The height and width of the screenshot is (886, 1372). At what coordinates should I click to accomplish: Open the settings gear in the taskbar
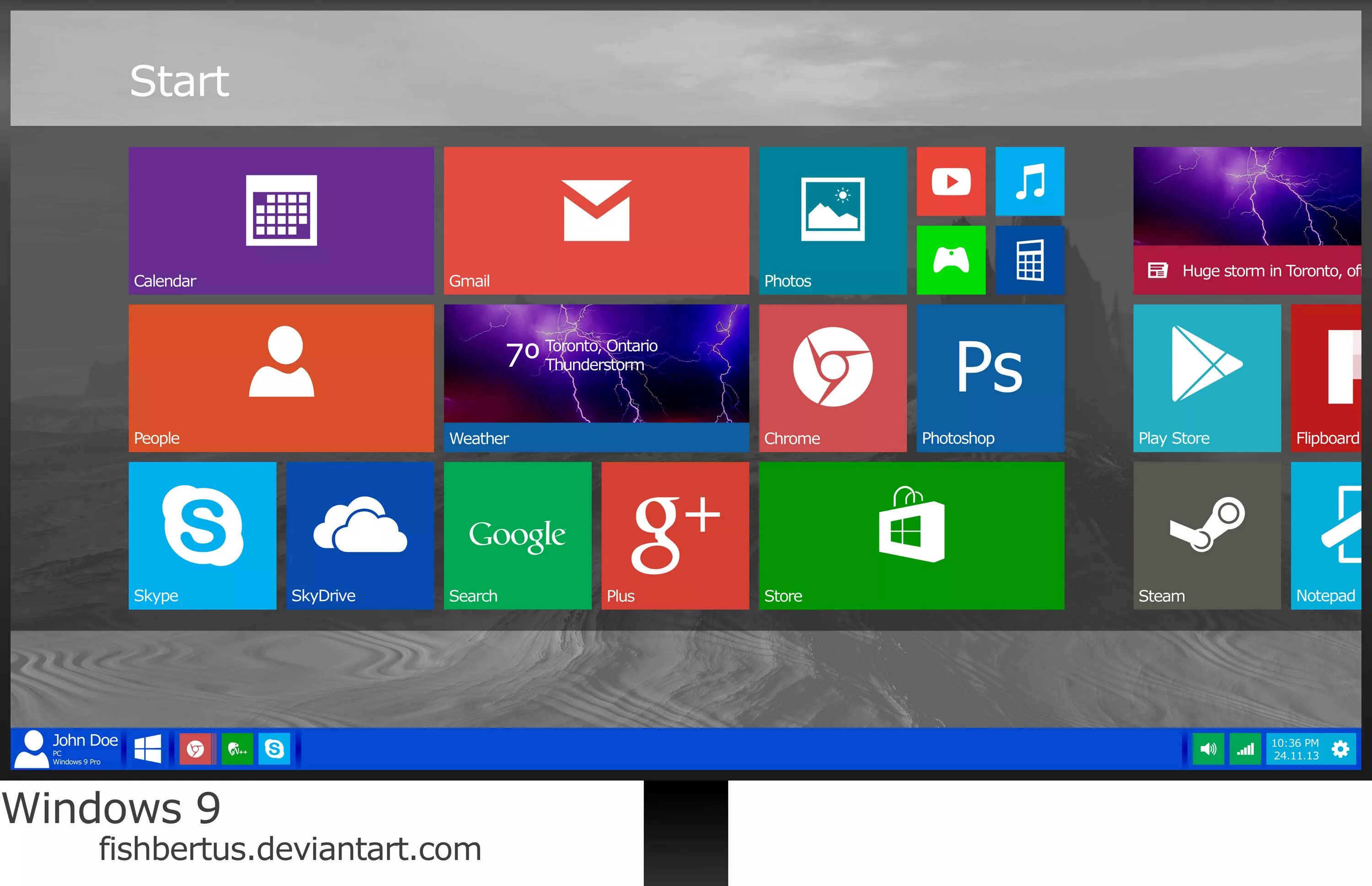tap(1340, 748)
